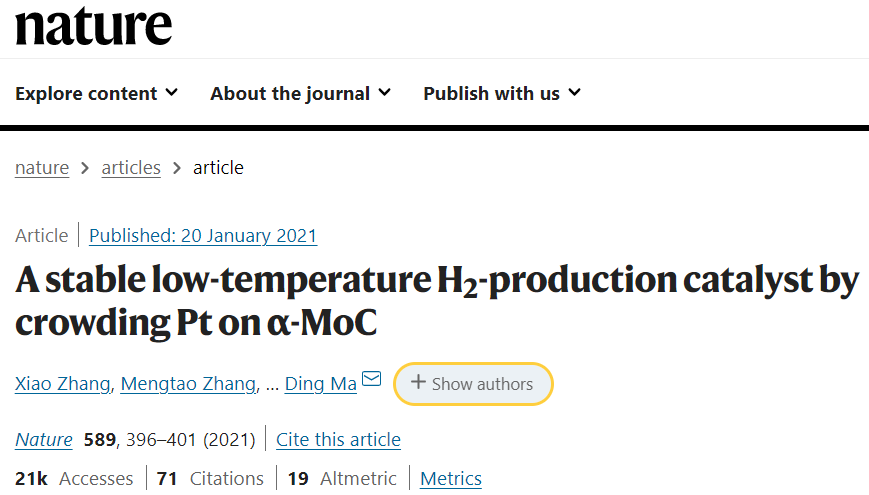Go to the nature breadcrumb link
The width and height of the screenshot is (869, 495).
pyautogui.click(x=42, y=167)
